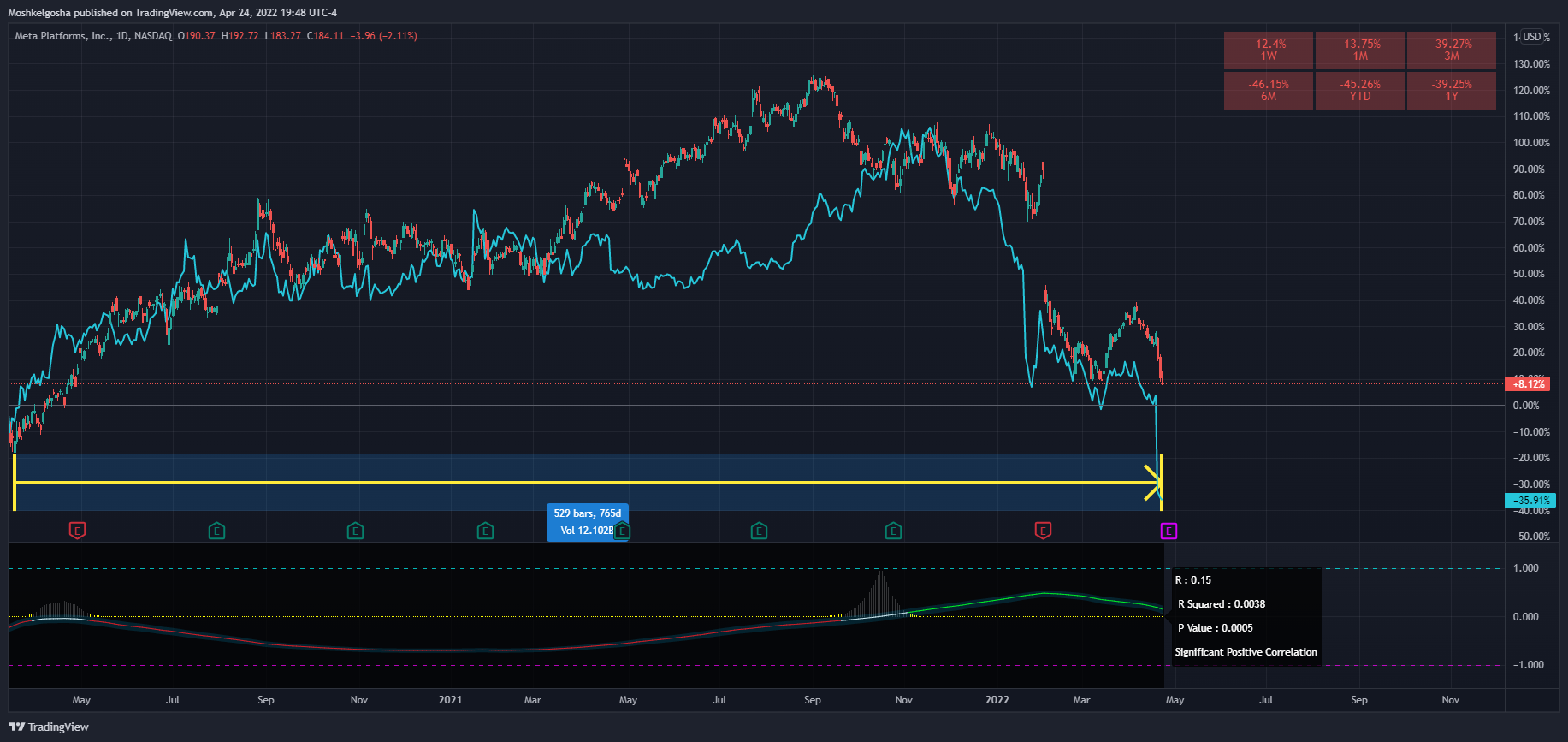Viewport: 1568px width, 742px height.
Task: Click the 0.00% price axis label
Action: tap(1526, 406)
